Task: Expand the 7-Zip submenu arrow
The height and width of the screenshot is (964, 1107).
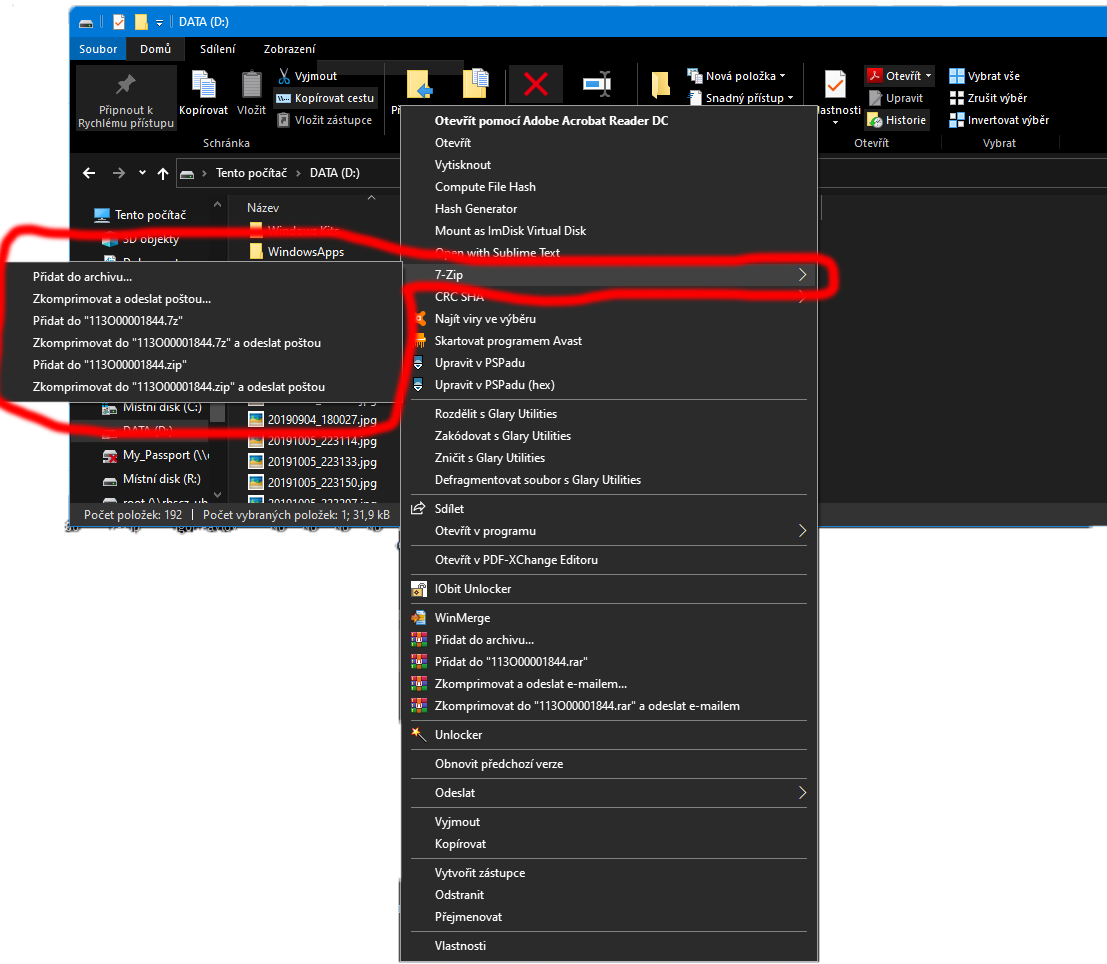Action: (802, 275)
